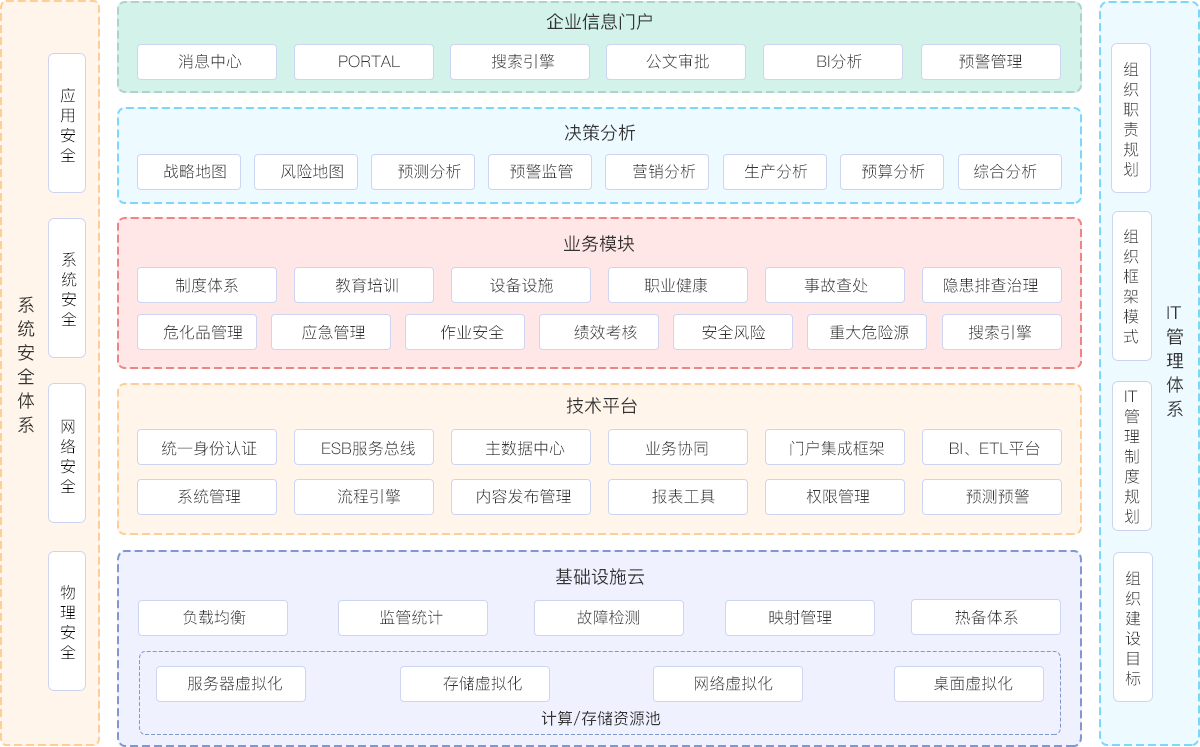Select the 隐患排查治理 box
The height and width of the screenshot is (747, 1200).
[x=991, y=285]
